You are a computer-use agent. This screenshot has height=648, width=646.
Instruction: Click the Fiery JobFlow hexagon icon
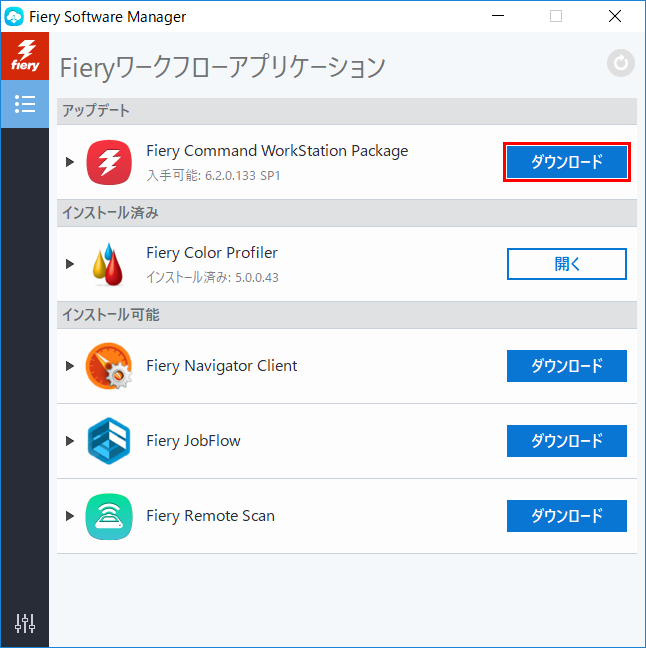[x=109, y=441]
